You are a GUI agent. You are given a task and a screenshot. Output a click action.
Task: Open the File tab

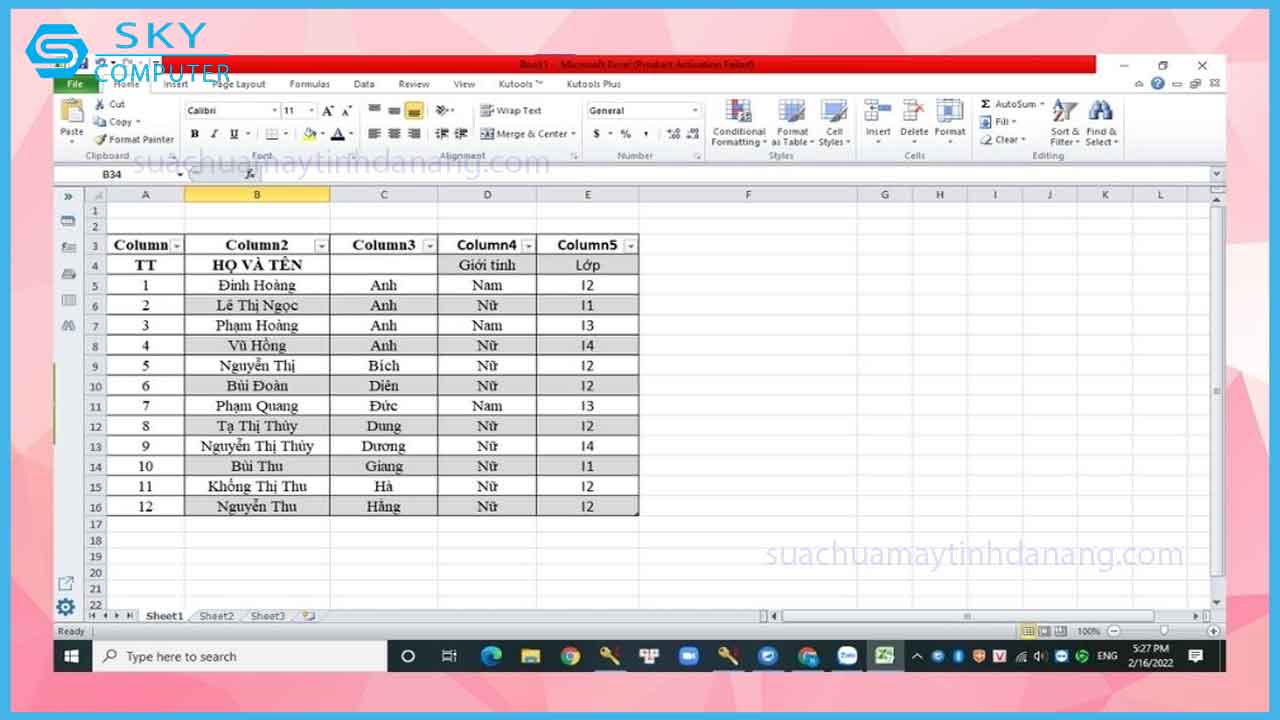tap(74, 85)
